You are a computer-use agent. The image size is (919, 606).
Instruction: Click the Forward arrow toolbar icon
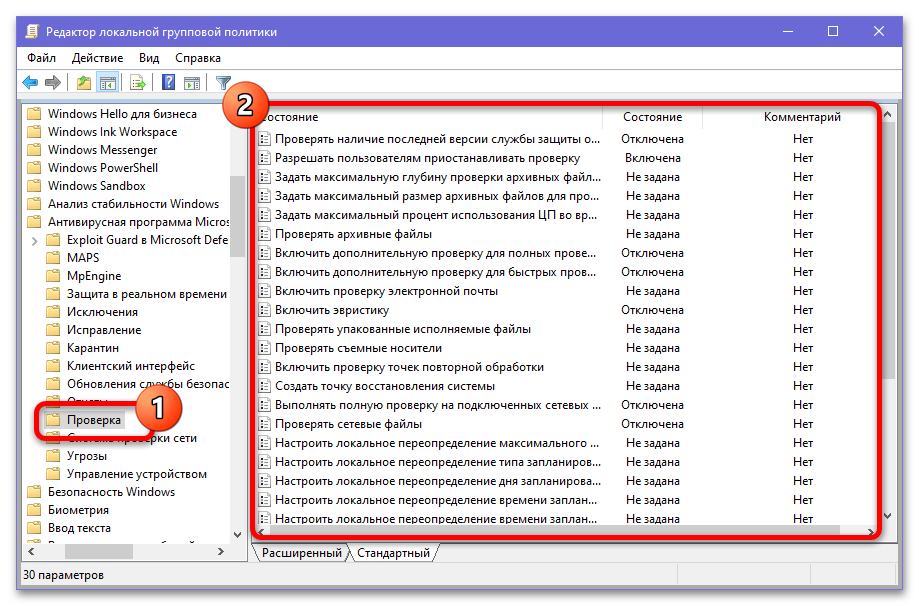coord(53,83)
